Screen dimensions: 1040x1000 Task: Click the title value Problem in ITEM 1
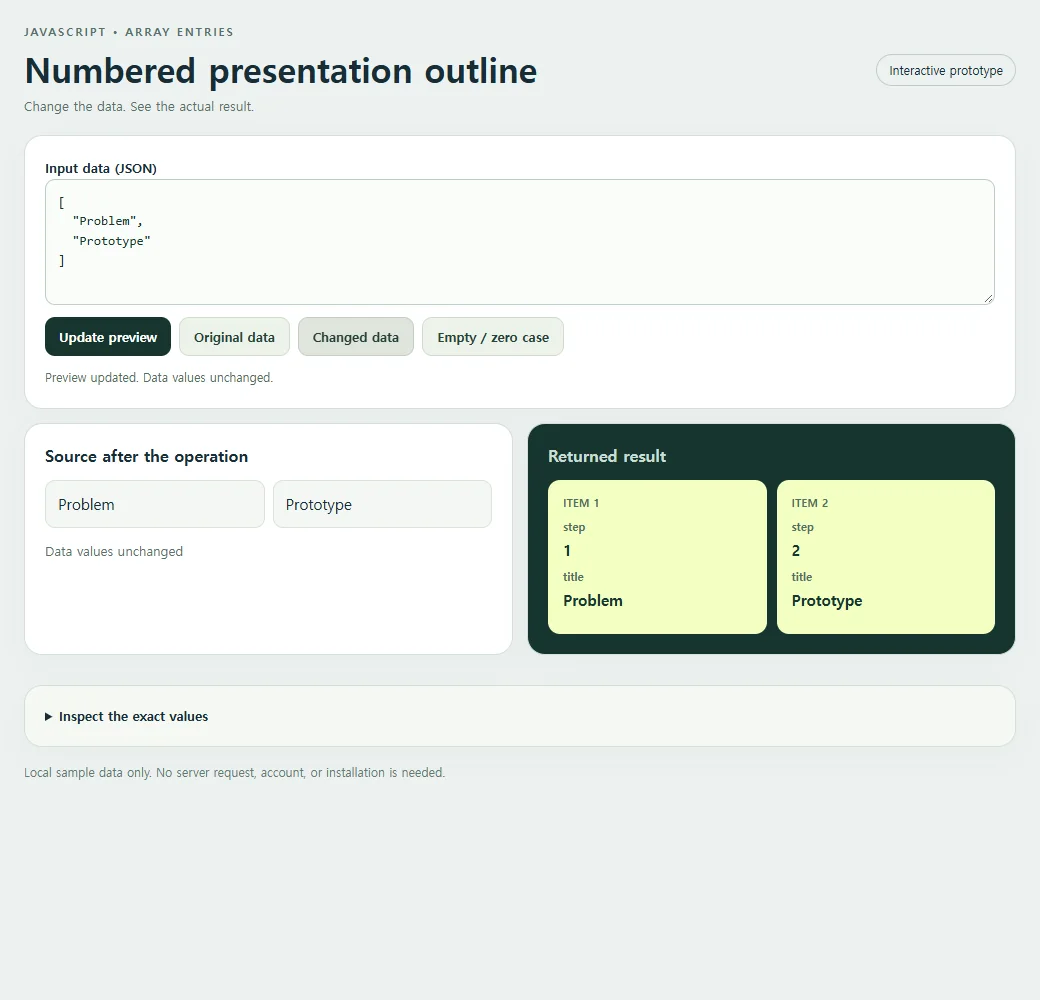[593, 601]
